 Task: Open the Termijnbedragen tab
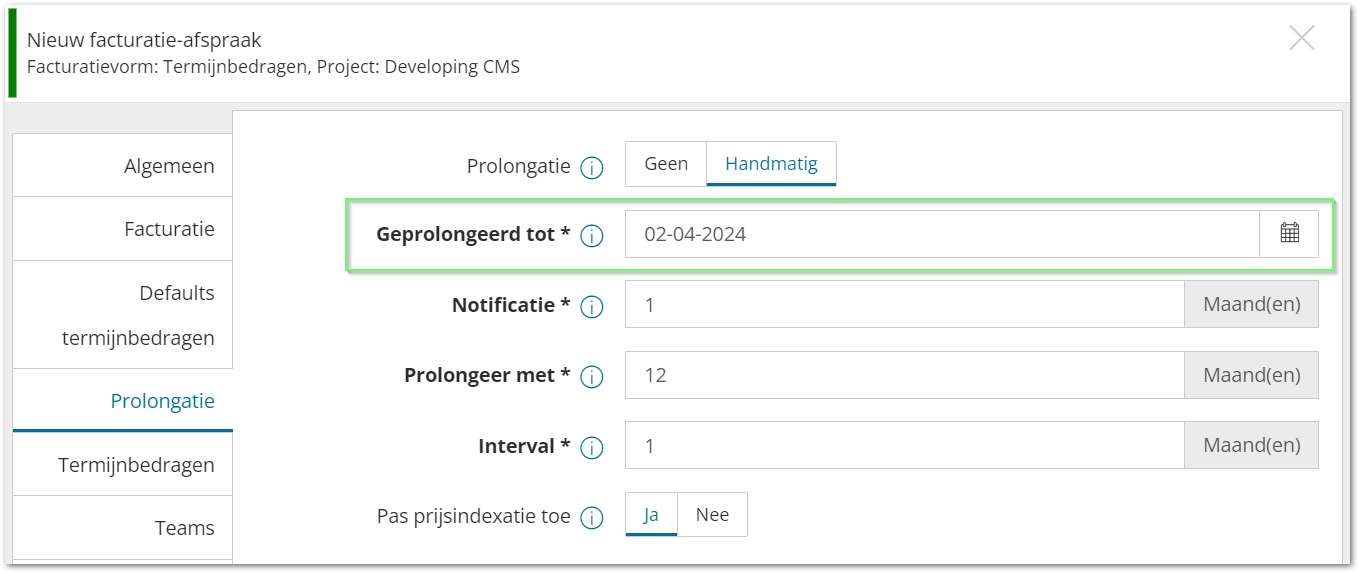click(x=123, y=465)
